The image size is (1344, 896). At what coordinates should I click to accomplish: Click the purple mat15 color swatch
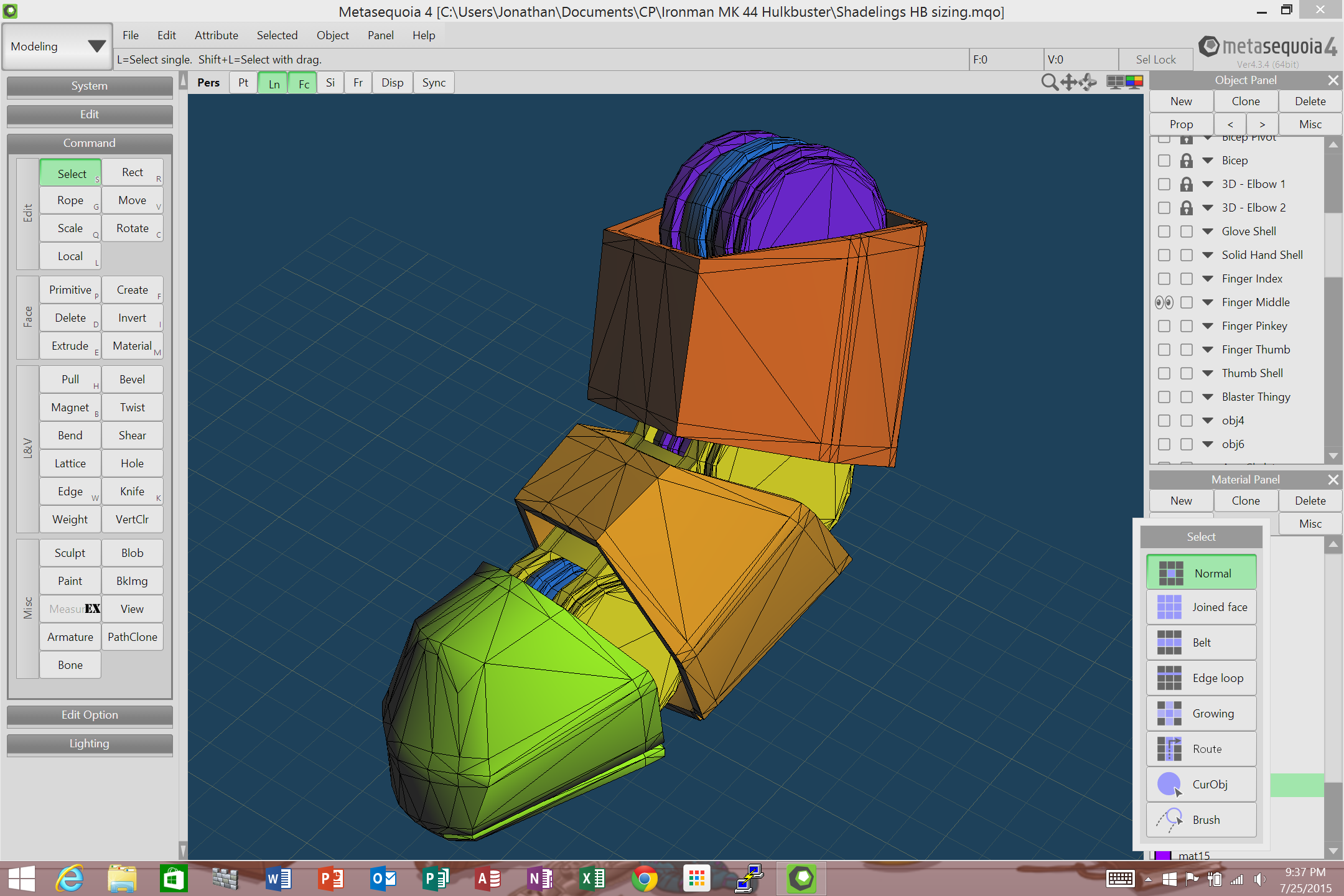[1163, 856]
